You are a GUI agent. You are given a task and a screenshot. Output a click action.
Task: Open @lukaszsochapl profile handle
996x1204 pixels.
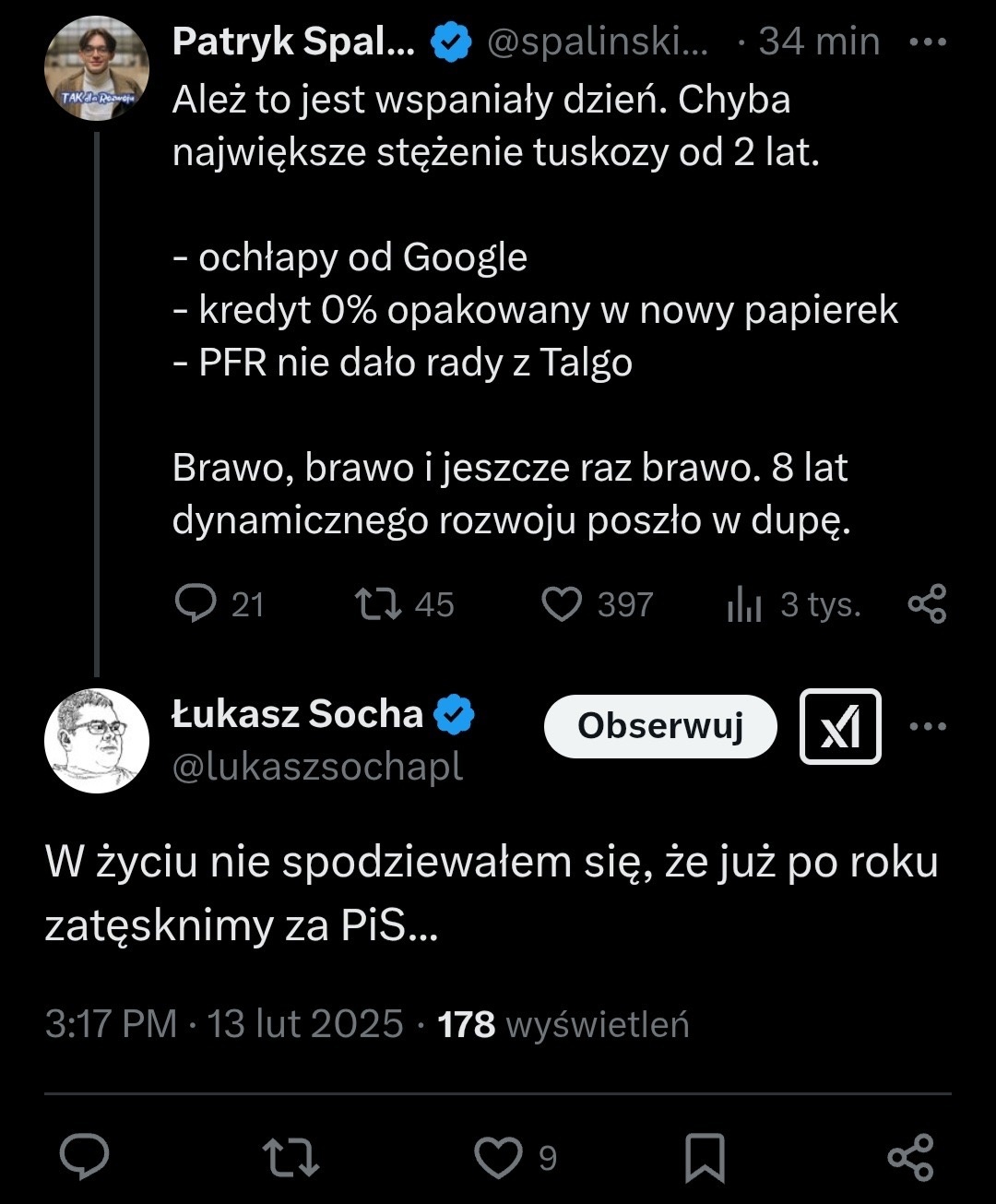click(317, 768)
